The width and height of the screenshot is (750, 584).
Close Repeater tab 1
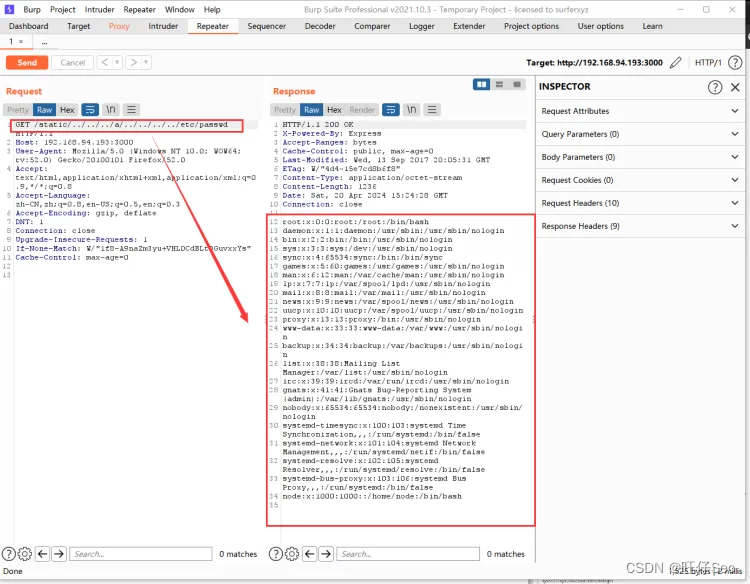(21, 42)
